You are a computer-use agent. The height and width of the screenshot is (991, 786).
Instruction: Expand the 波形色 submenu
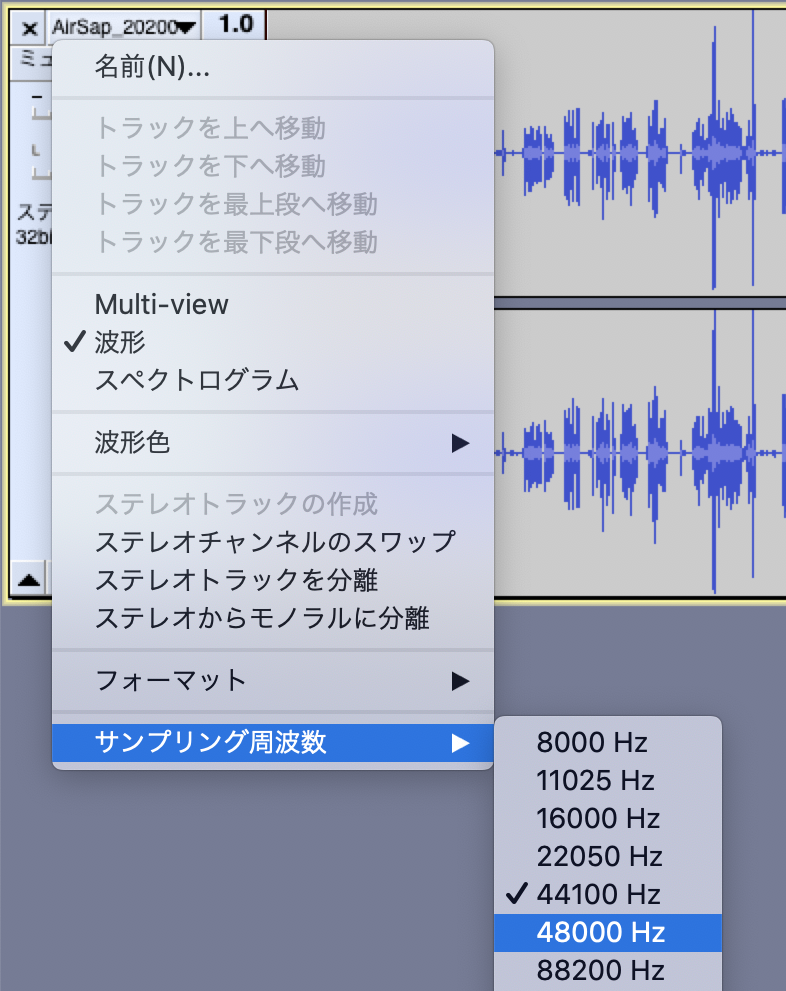tap(272, 442)
